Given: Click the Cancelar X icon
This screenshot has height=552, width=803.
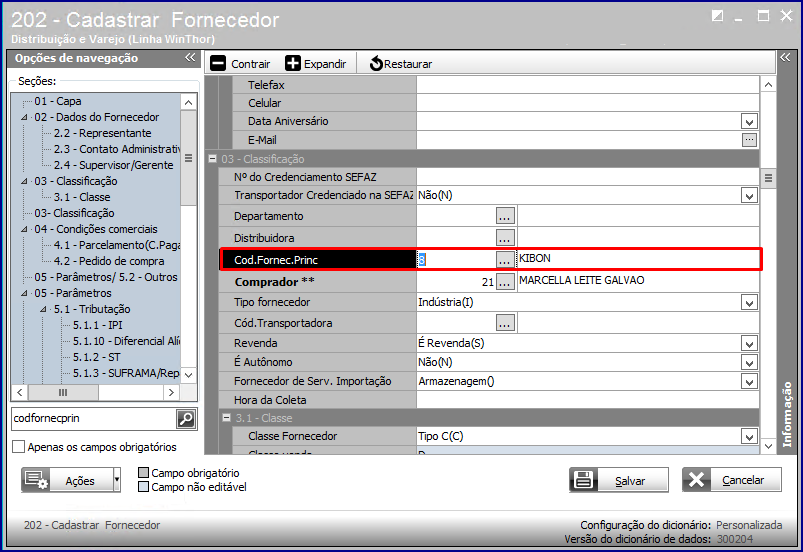Looking at the screenshot, I should point(696,480).
